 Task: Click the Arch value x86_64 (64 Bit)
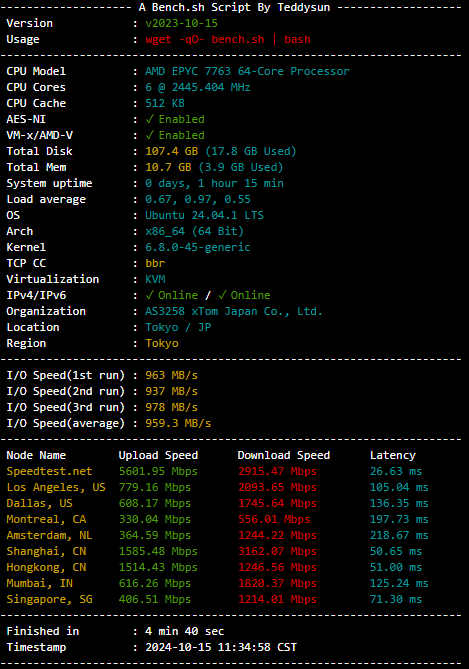[x=194, y=231]
